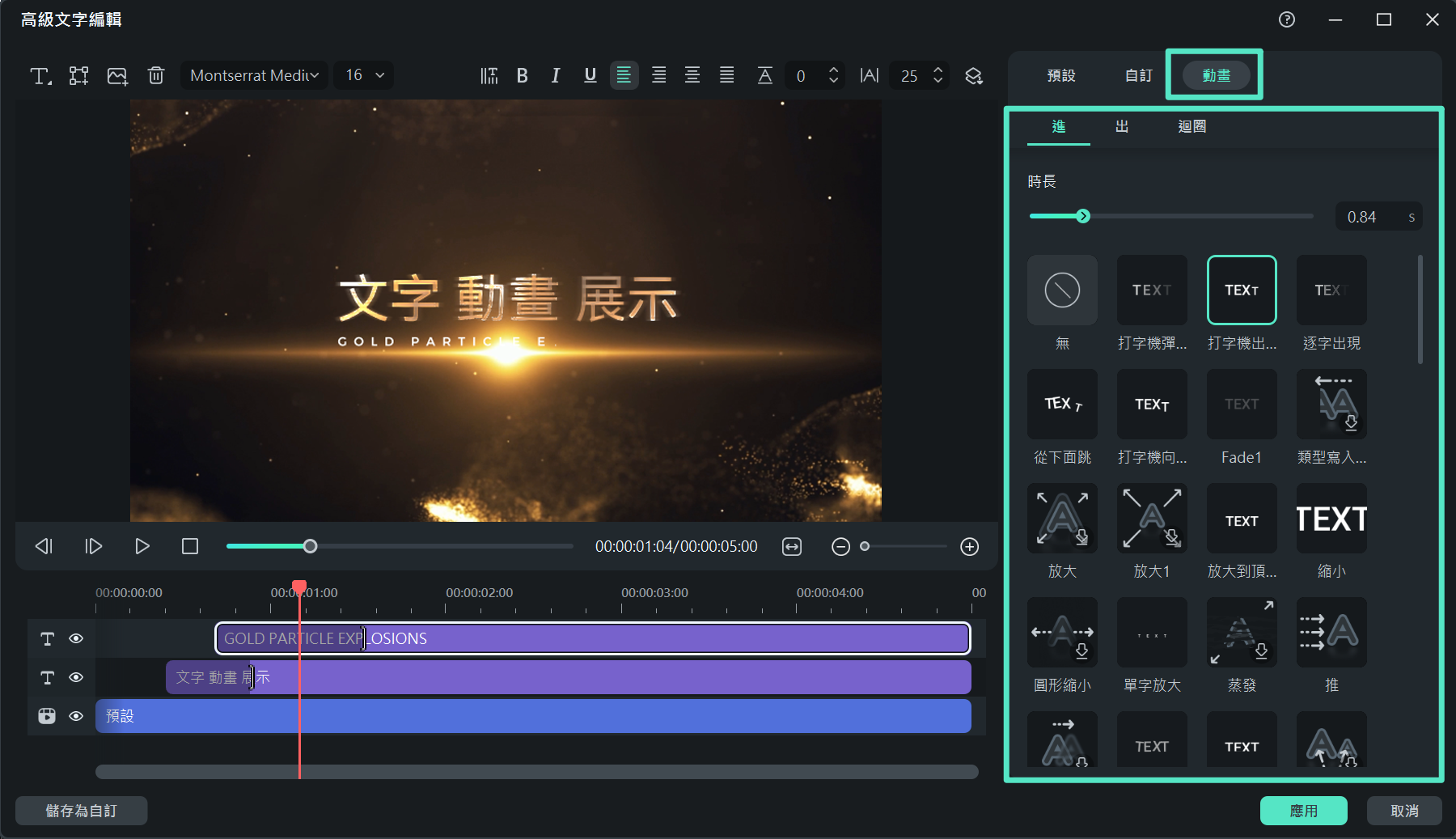Choose the 類型寫入 animation preset
The height and width of the screenshot is (839, 1456).
(1331, 405)
